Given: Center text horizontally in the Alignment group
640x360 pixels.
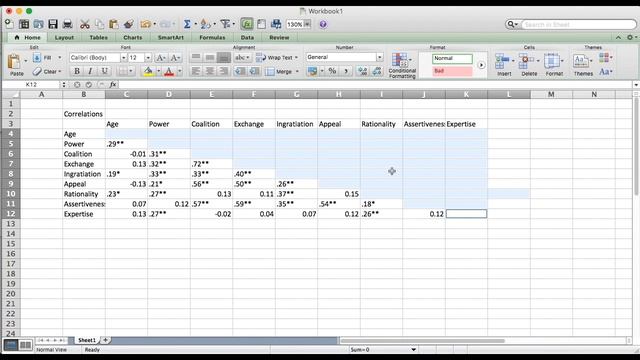Looking at the screenshot, I should pyautogui.click(x=210, y=71).
